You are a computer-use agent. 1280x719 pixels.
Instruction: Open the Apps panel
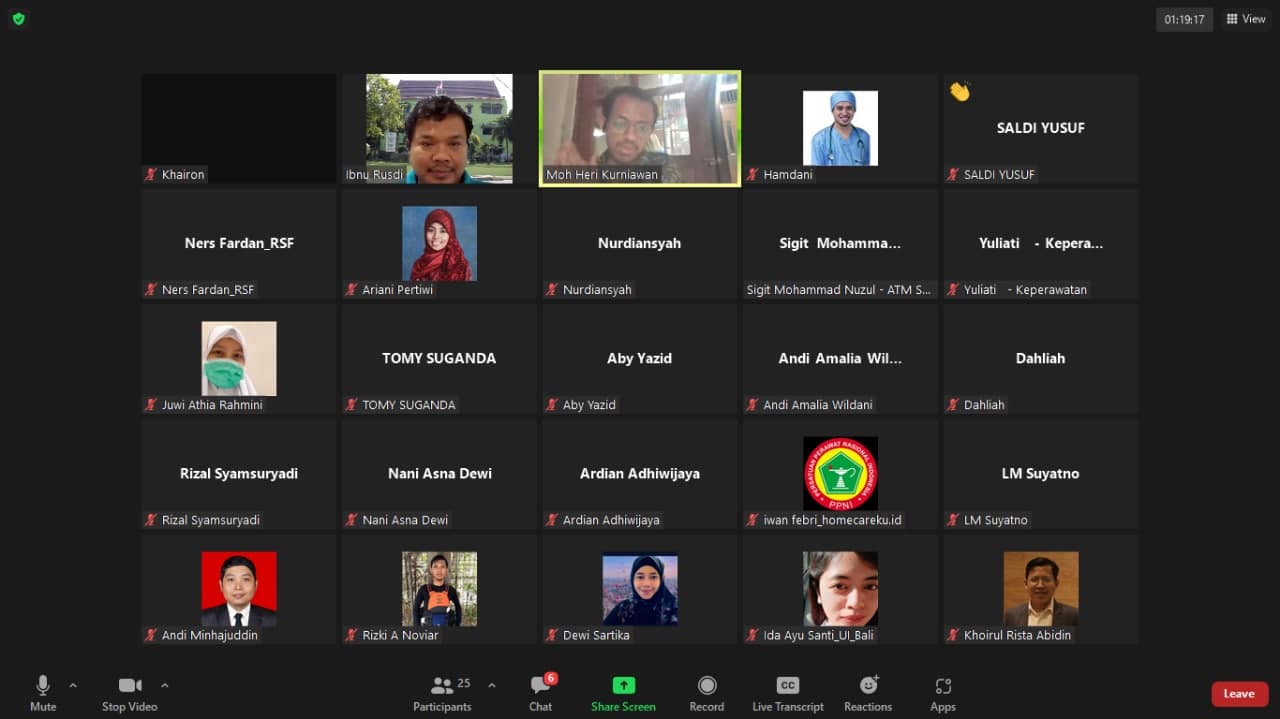pyautogui.click(x=943, y=694)
